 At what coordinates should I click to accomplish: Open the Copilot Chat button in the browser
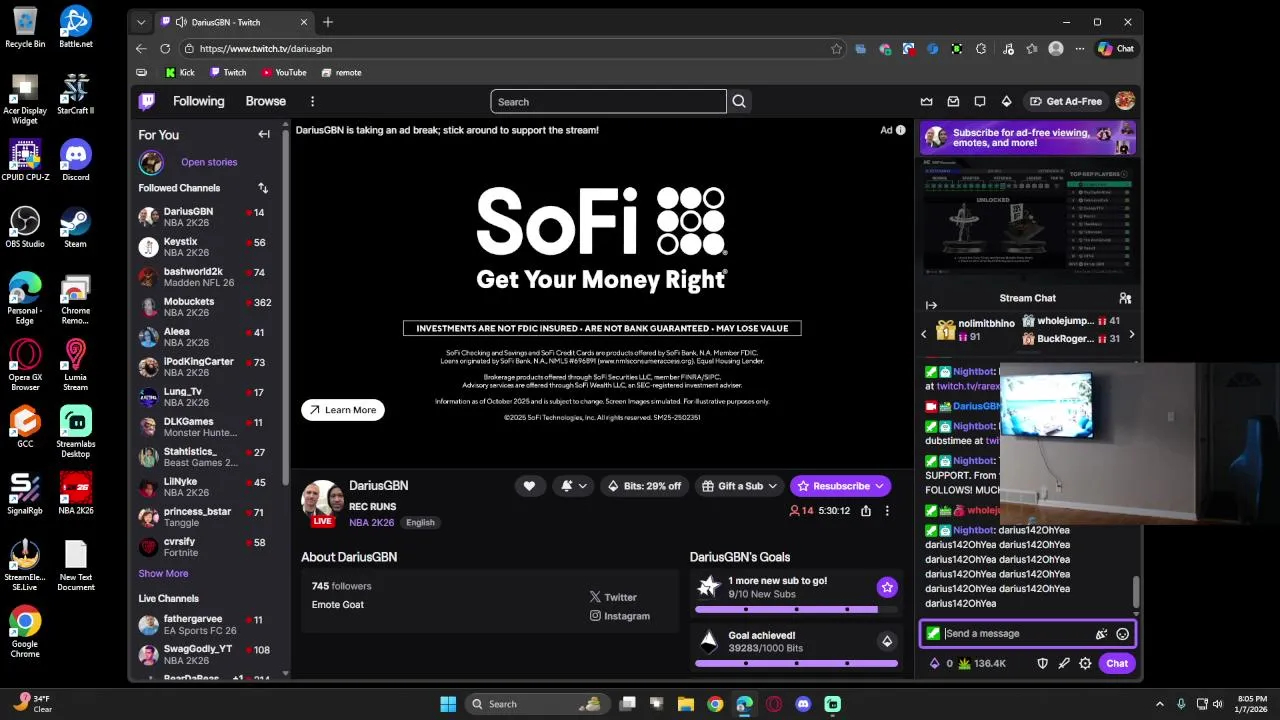tap(1116, 48)
